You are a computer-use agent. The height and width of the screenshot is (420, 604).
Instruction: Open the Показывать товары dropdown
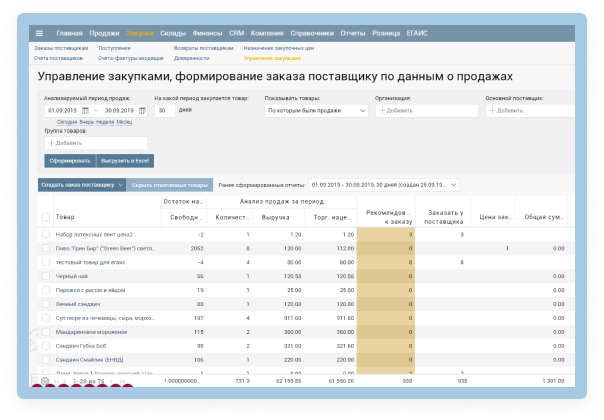coord(316,111)
